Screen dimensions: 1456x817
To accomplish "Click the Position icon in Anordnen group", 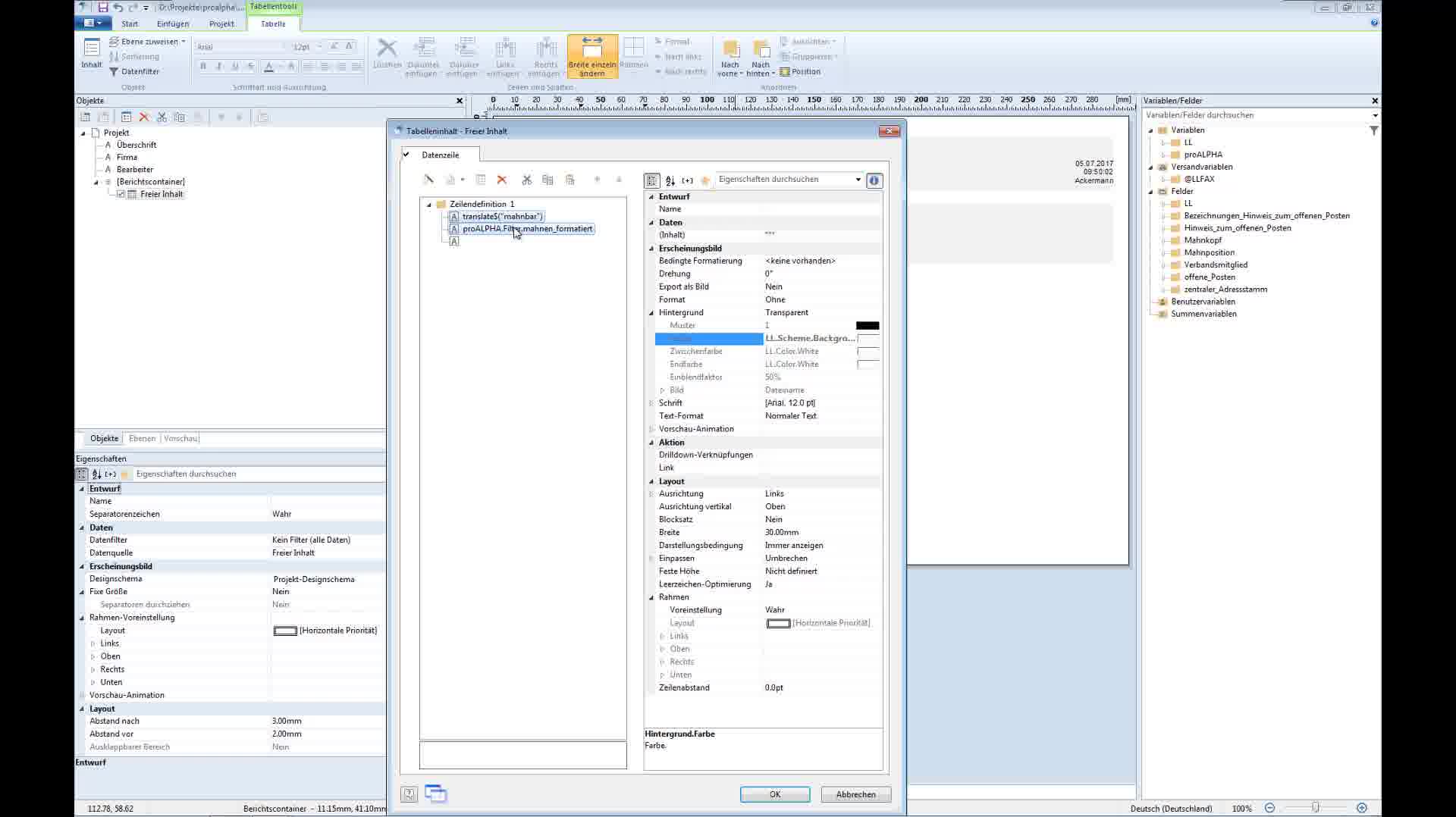I will tap(785, 72).
